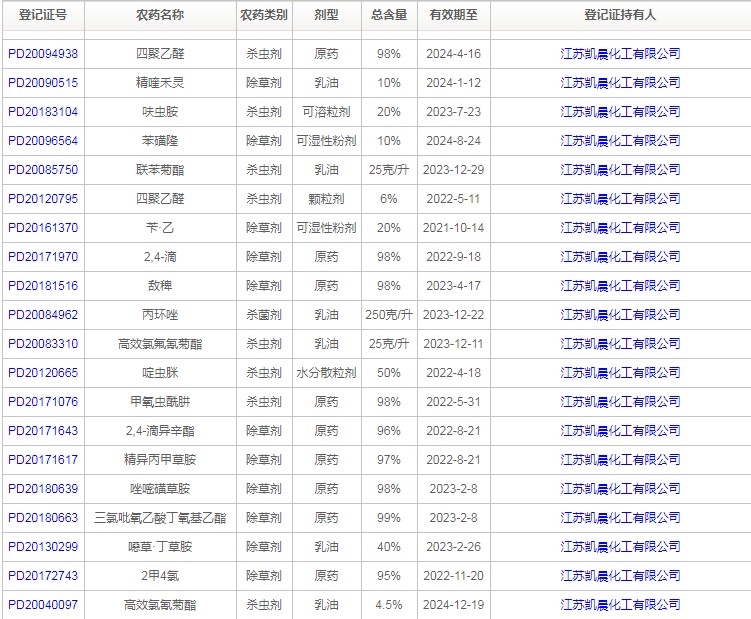Click holder link in PD20171970 row
The image size is (751, 619).
620,257
